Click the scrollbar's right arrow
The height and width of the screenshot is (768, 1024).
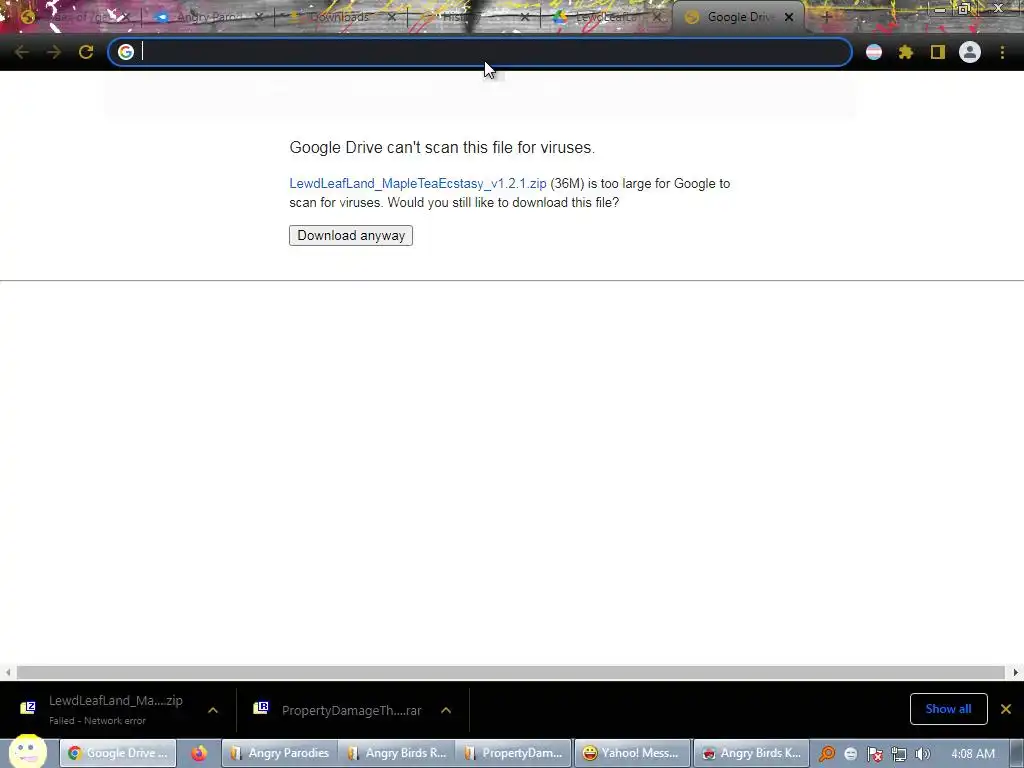(x=1016, y=673)
